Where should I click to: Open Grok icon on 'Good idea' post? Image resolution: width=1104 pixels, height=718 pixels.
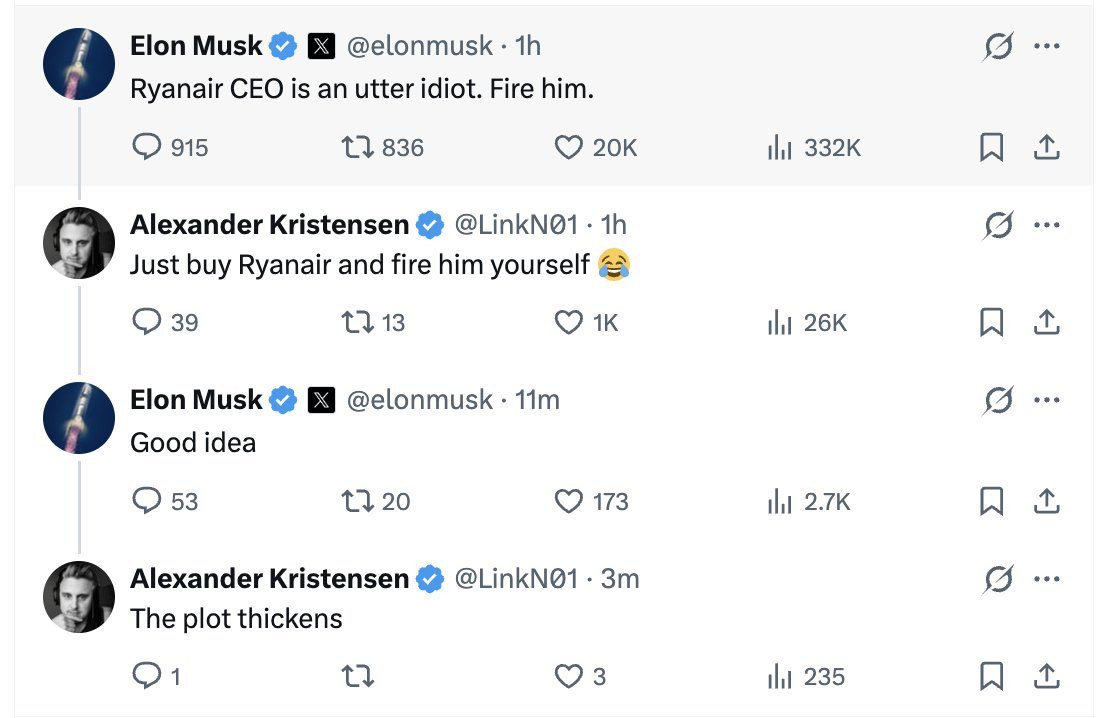click(997, 400)
